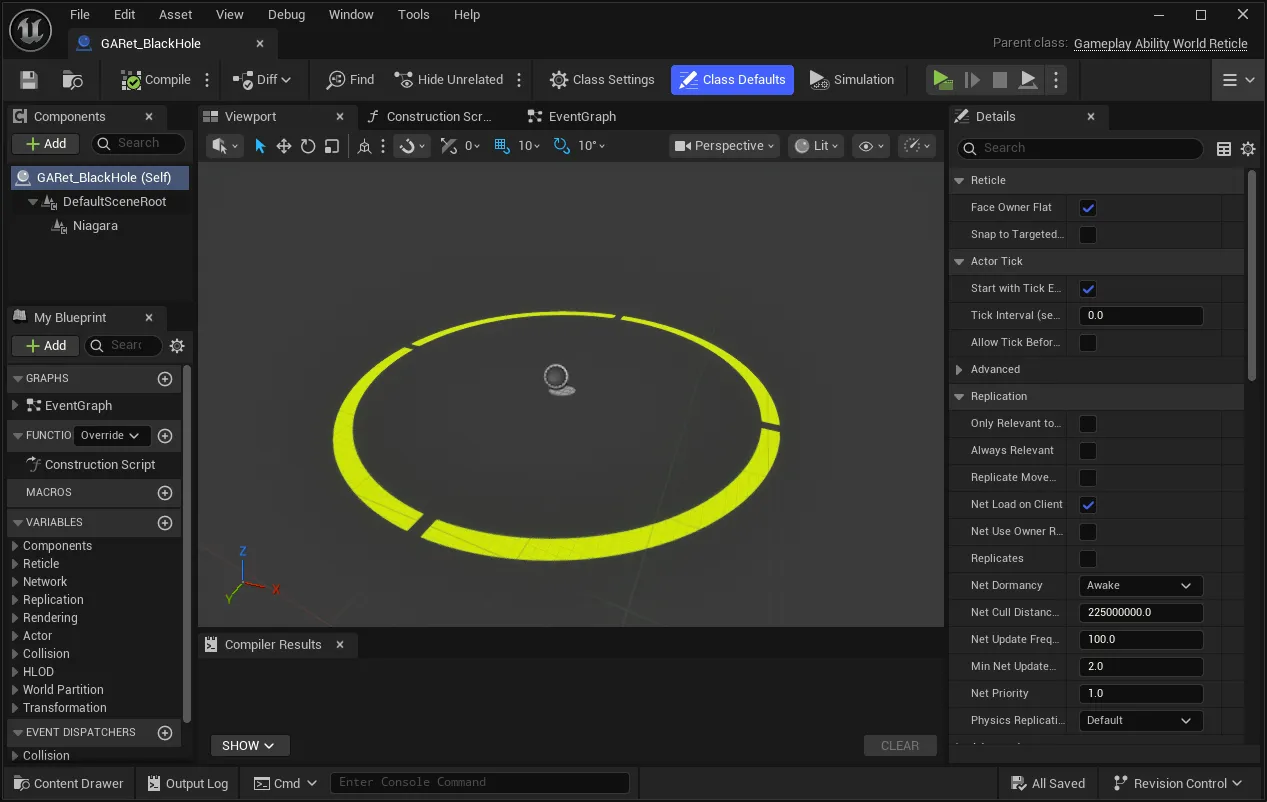
Task: Add a new component
Action: (x=46, y=144)
